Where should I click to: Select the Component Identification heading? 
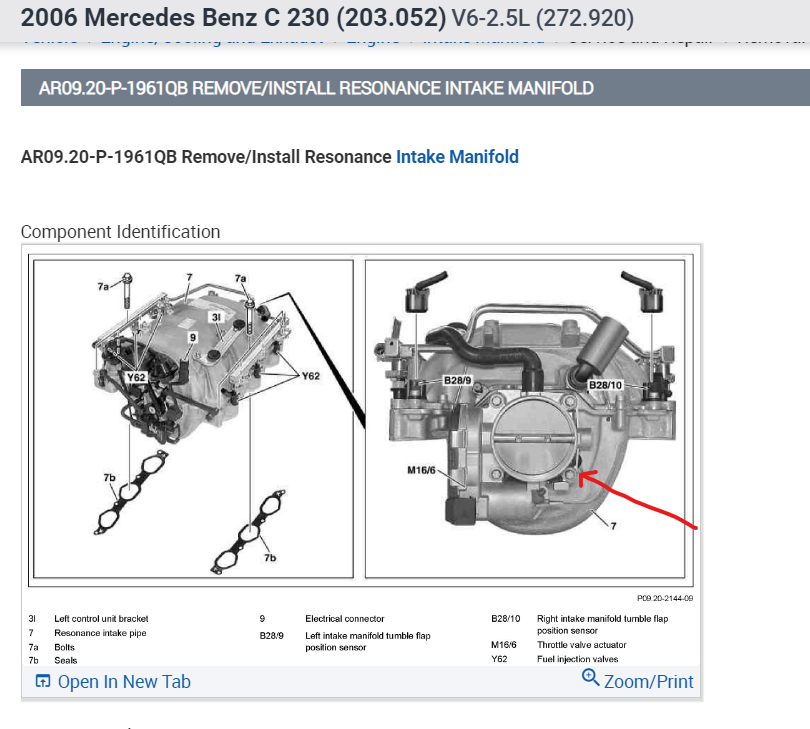pyautogui.click(x=120, y=231)
